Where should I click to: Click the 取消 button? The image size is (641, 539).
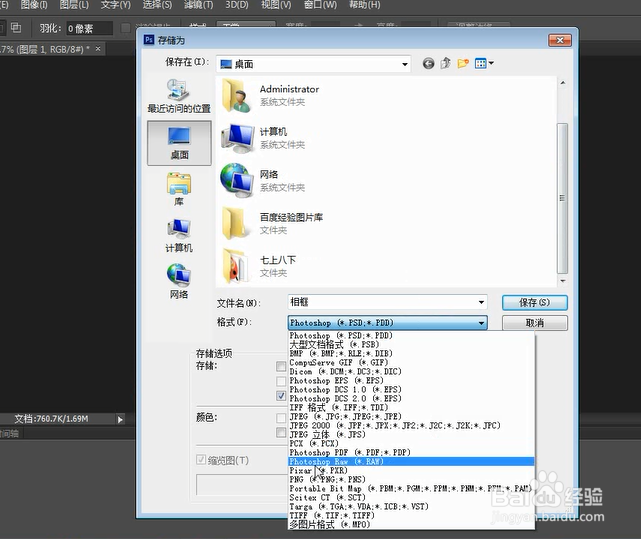point(535,323)
